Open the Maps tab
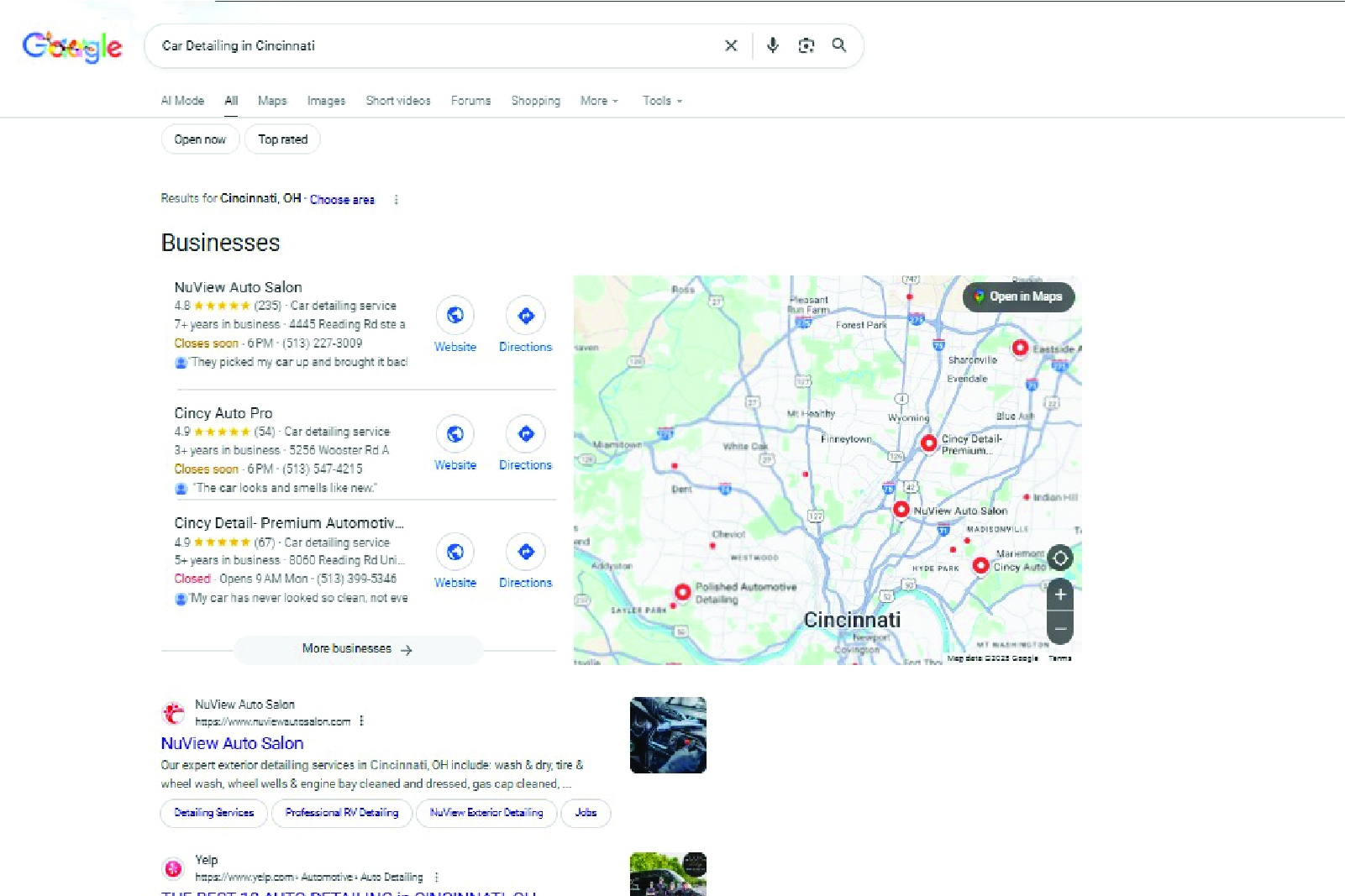The height and width of the screenshot is (896, 1345). point(272,101)
